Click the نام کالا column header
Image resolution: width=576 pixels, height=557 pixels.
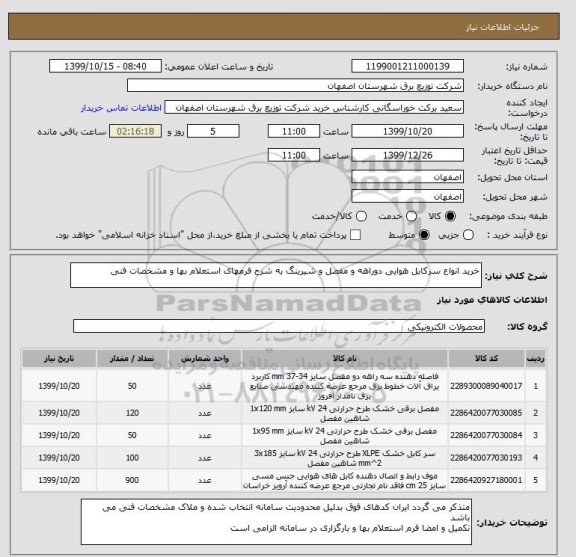pos(345,359)
